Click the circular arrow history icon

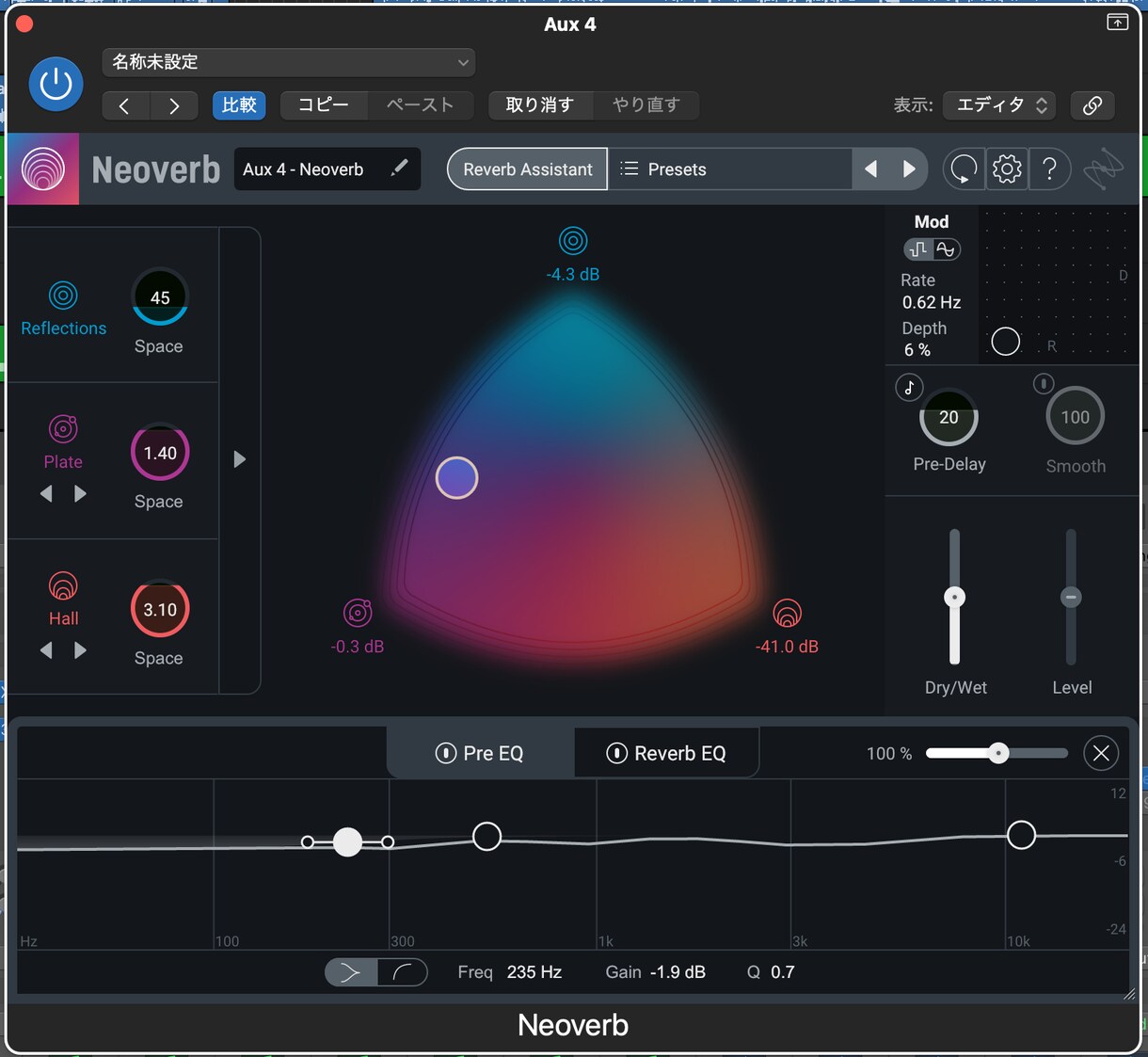tap(964, 169)
